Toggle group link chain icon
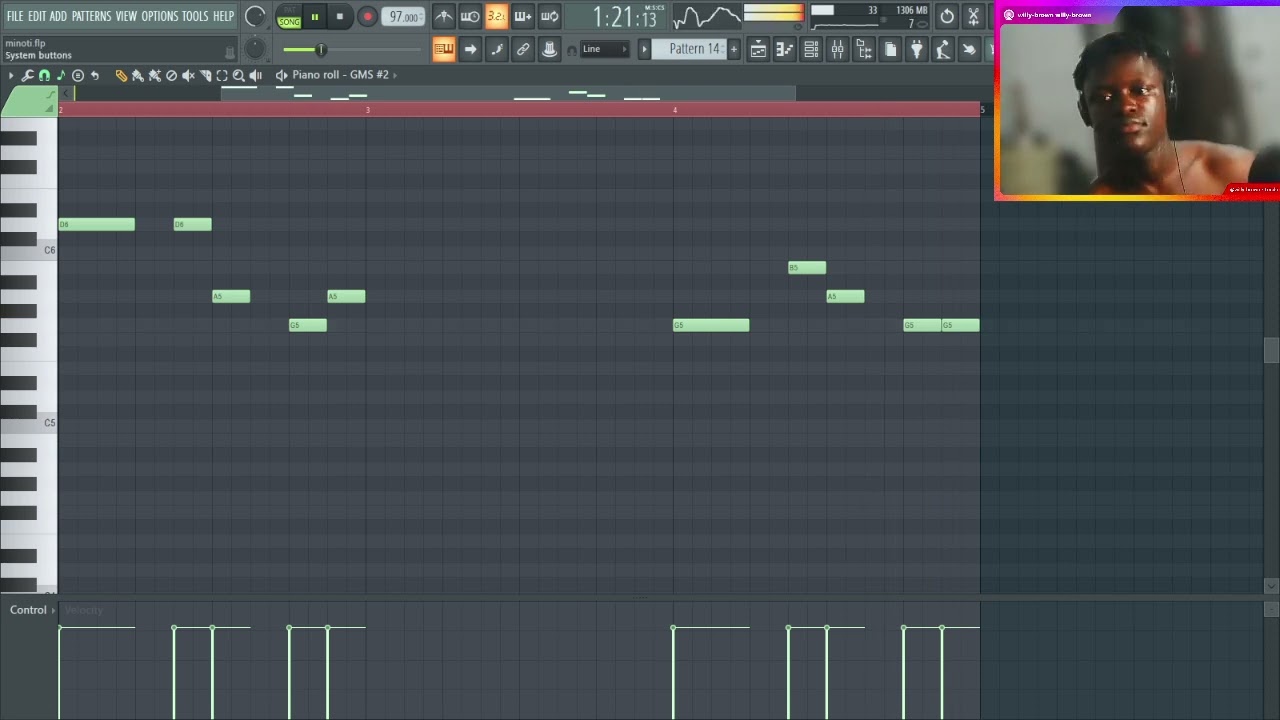The width and height of the screenshot is (1280, 720). tap(523, 49)
